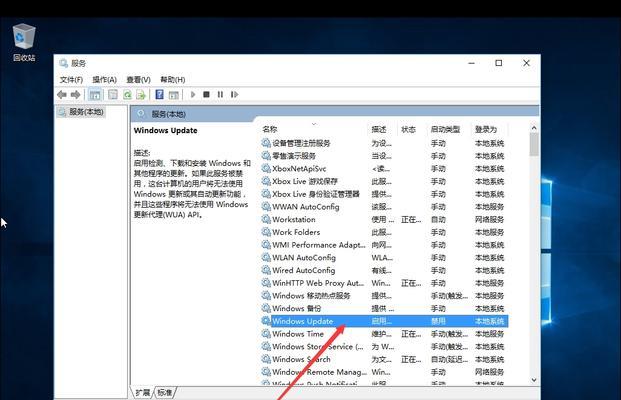Screen dimensions: 621x400
Task: Click the Services window title icon
Action: pyautogui.click(x=63, y=63)
